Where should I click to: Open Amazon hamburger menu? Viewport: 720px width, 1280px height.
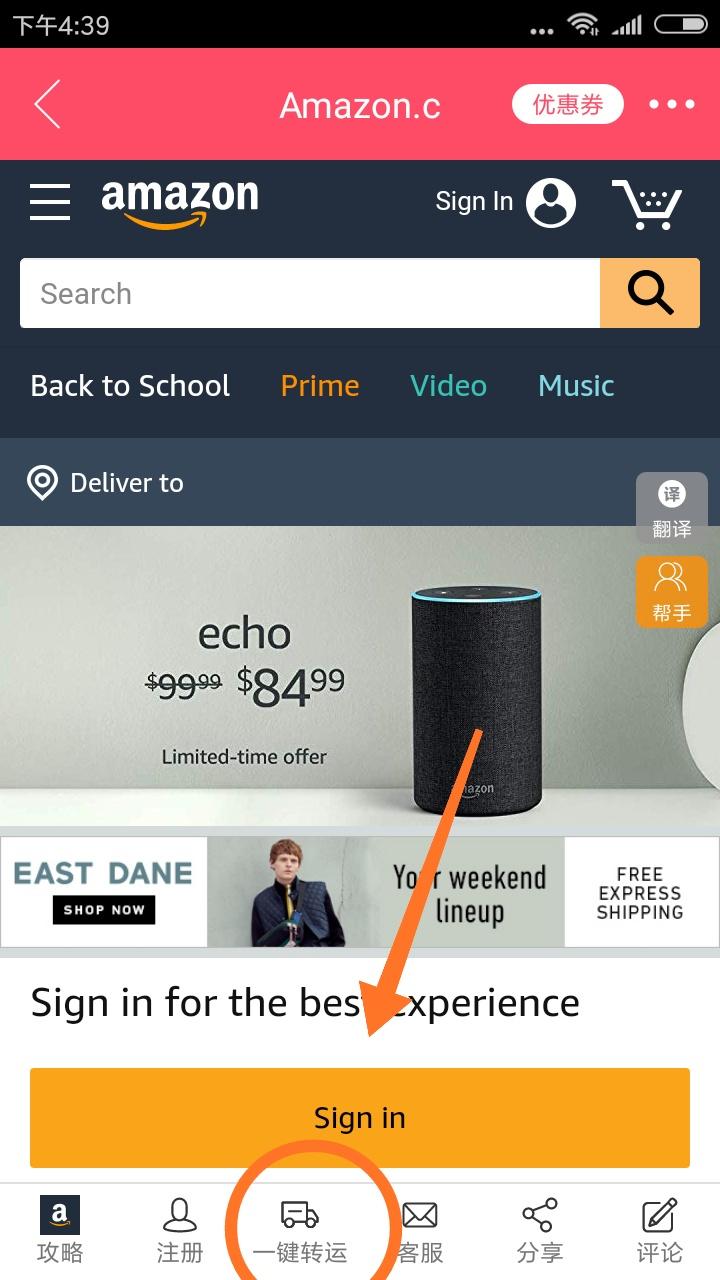coord(50,202)
